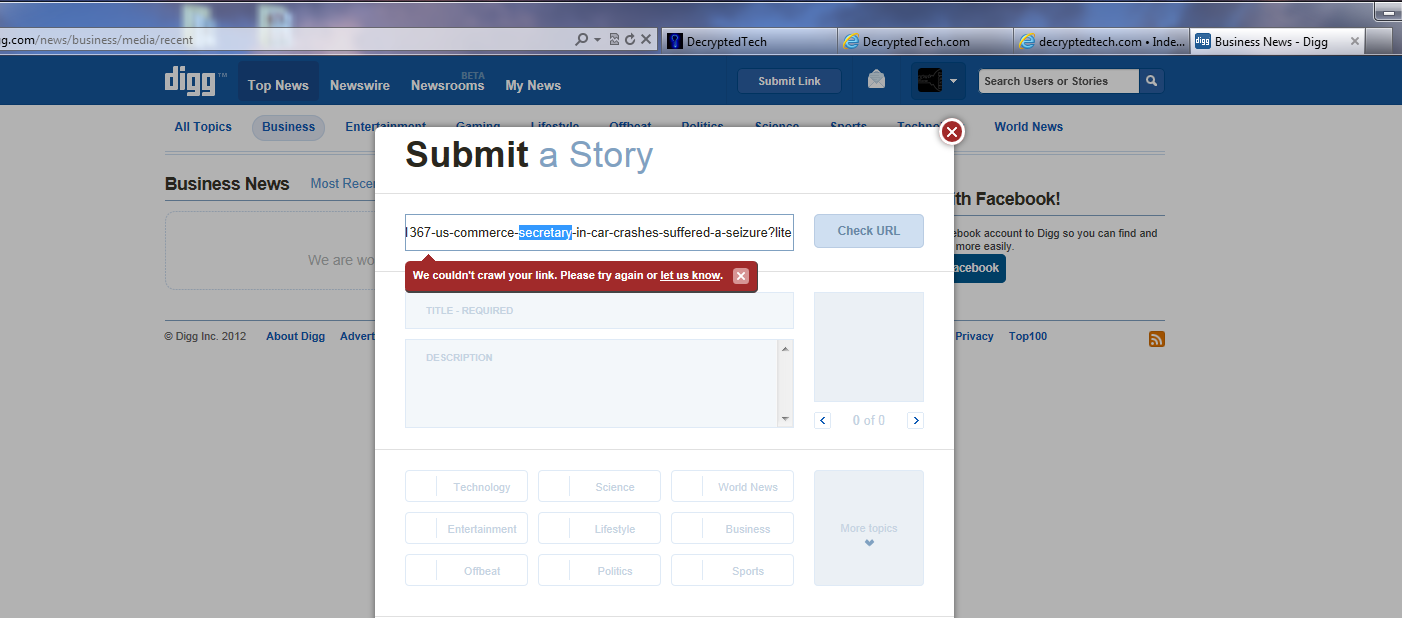Click the user avatar thumbnail
Image resolution: width=1402 pixels, height=618 pixels.
pyautogui.click(x=930, y=81)
